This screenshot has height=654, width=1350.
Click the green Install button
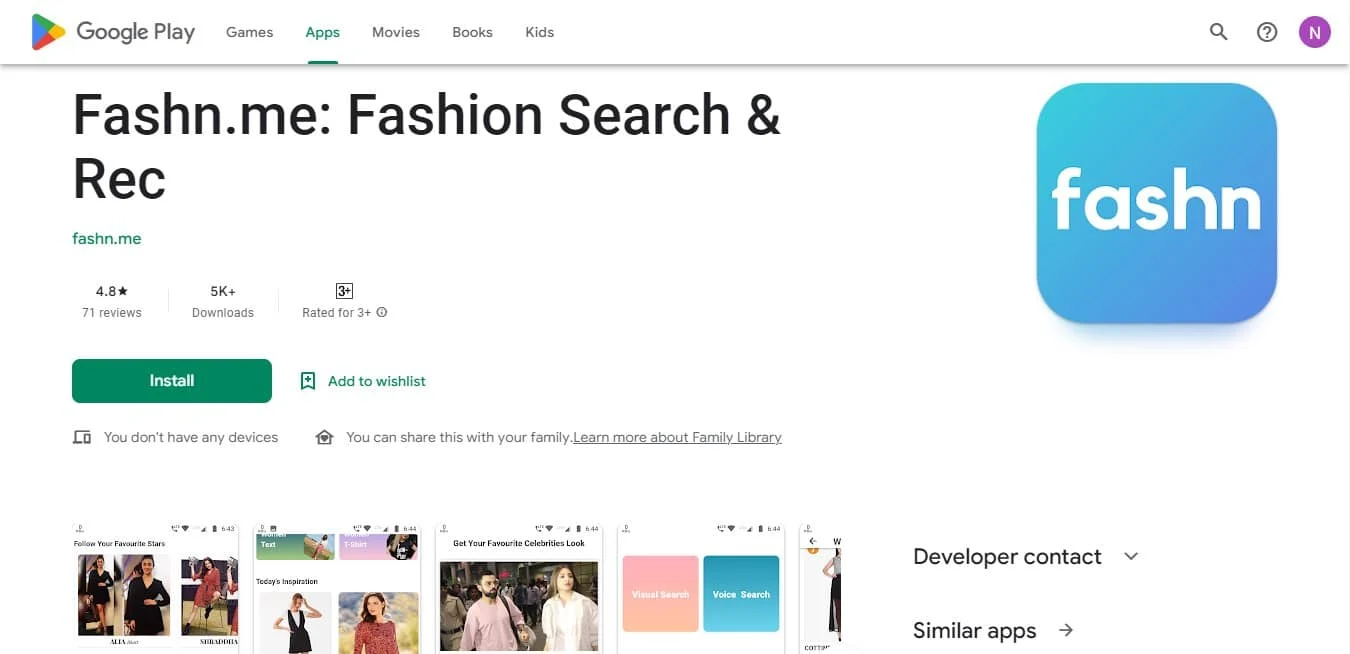[x=172, y=381]
